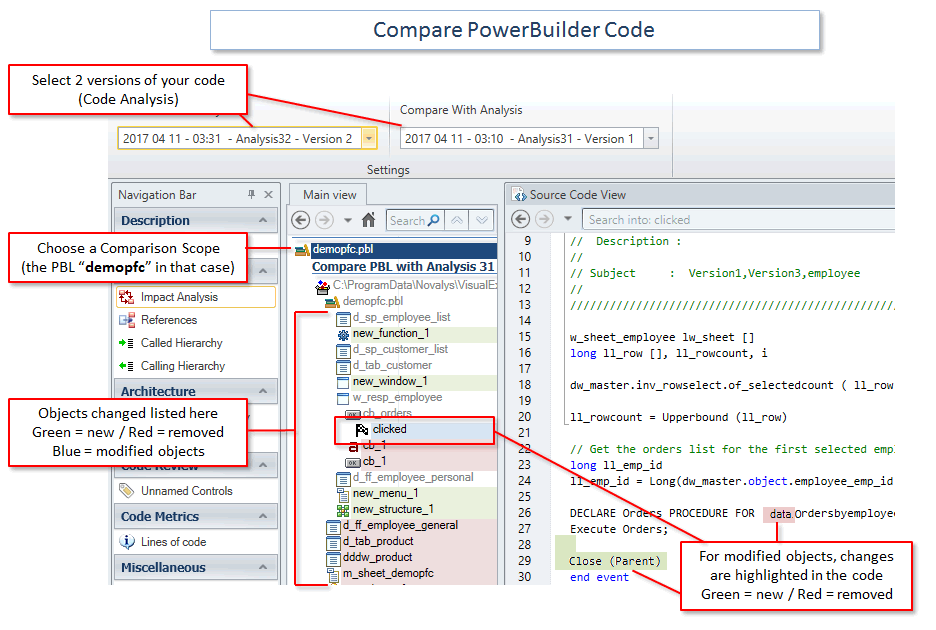Click the Analysis32 Version 2 combo box
Viewport: 936px width, 630px height.
(247, 139)
